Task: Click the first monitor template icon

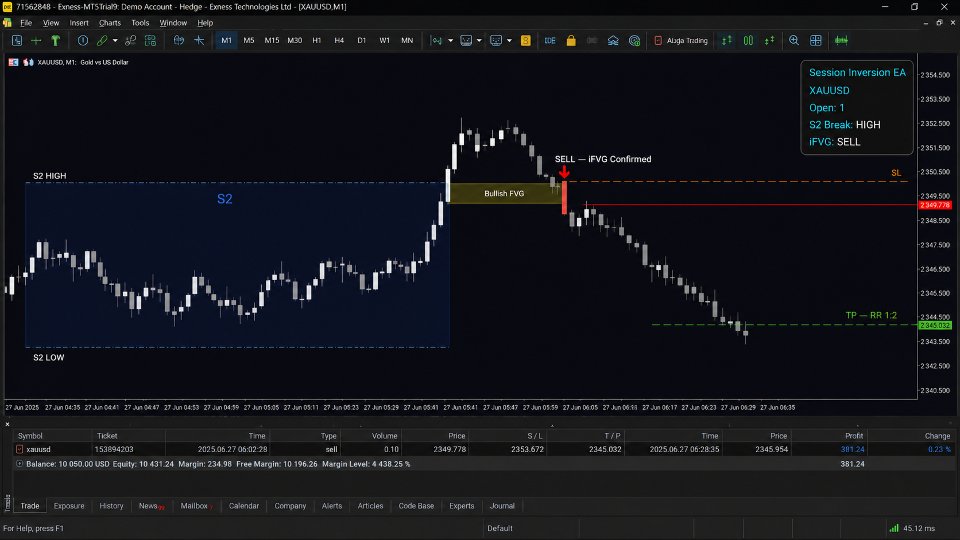Action: [466, 40]
